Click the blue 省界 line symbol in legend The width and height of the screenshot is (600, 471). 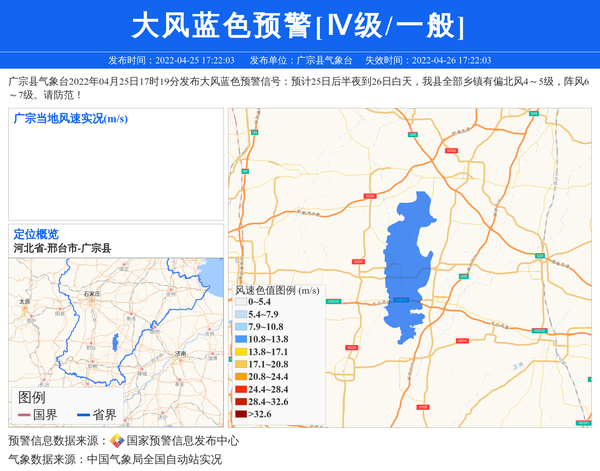coord(83,414)
